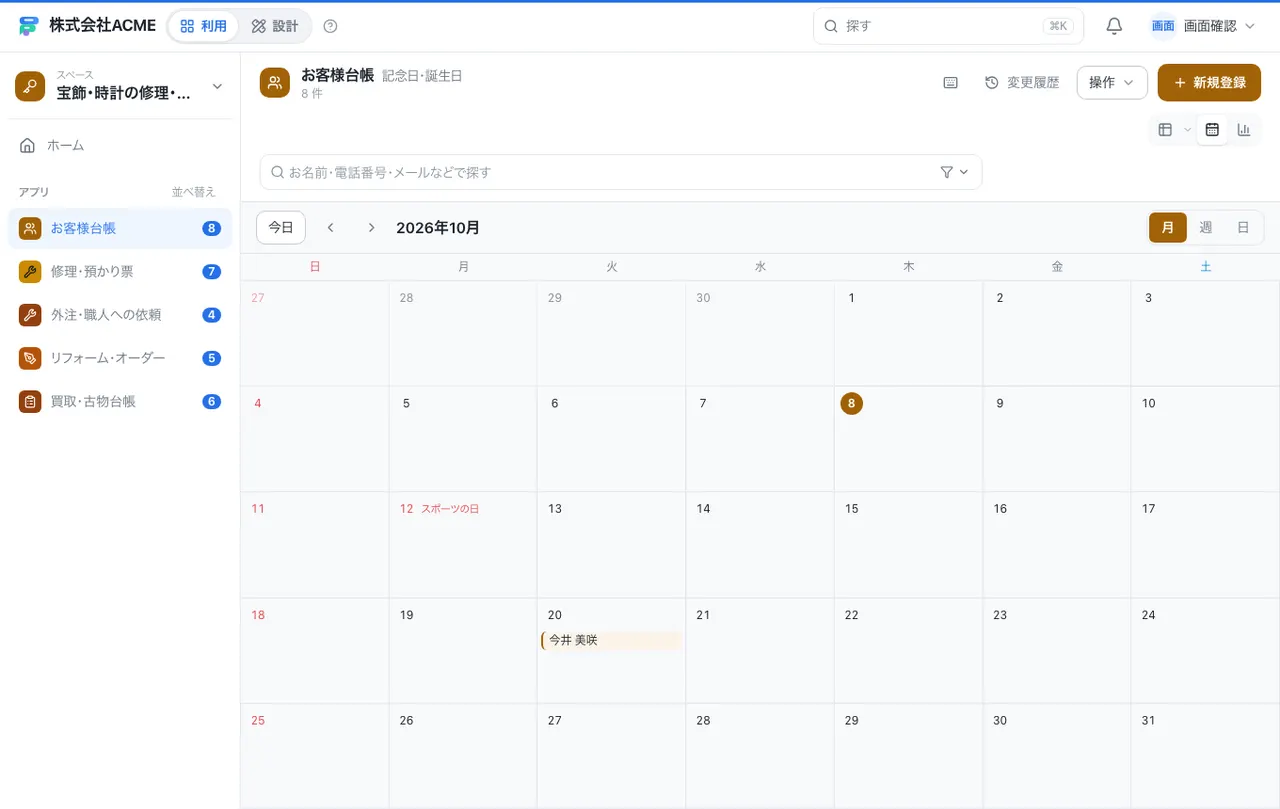Go to next month arrow

371,228
